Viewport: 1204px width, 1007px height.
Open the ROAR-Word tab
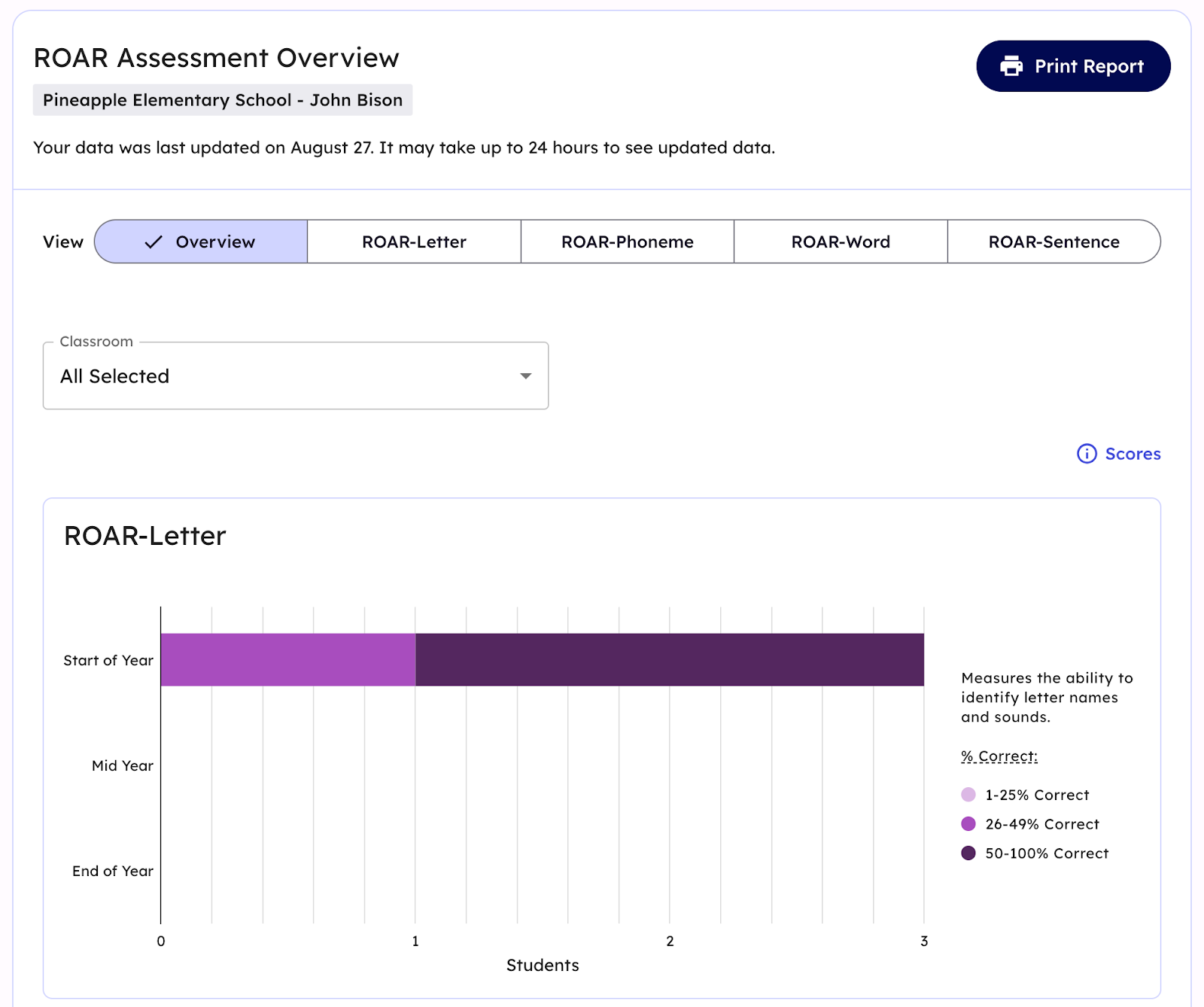pos(841,242)
